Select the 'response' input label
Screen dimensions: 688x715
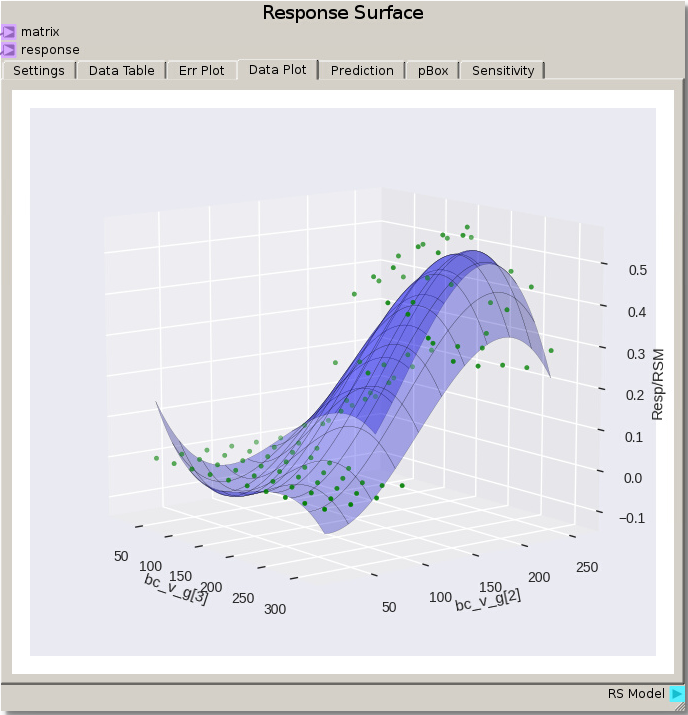click(x=50, y=49)
